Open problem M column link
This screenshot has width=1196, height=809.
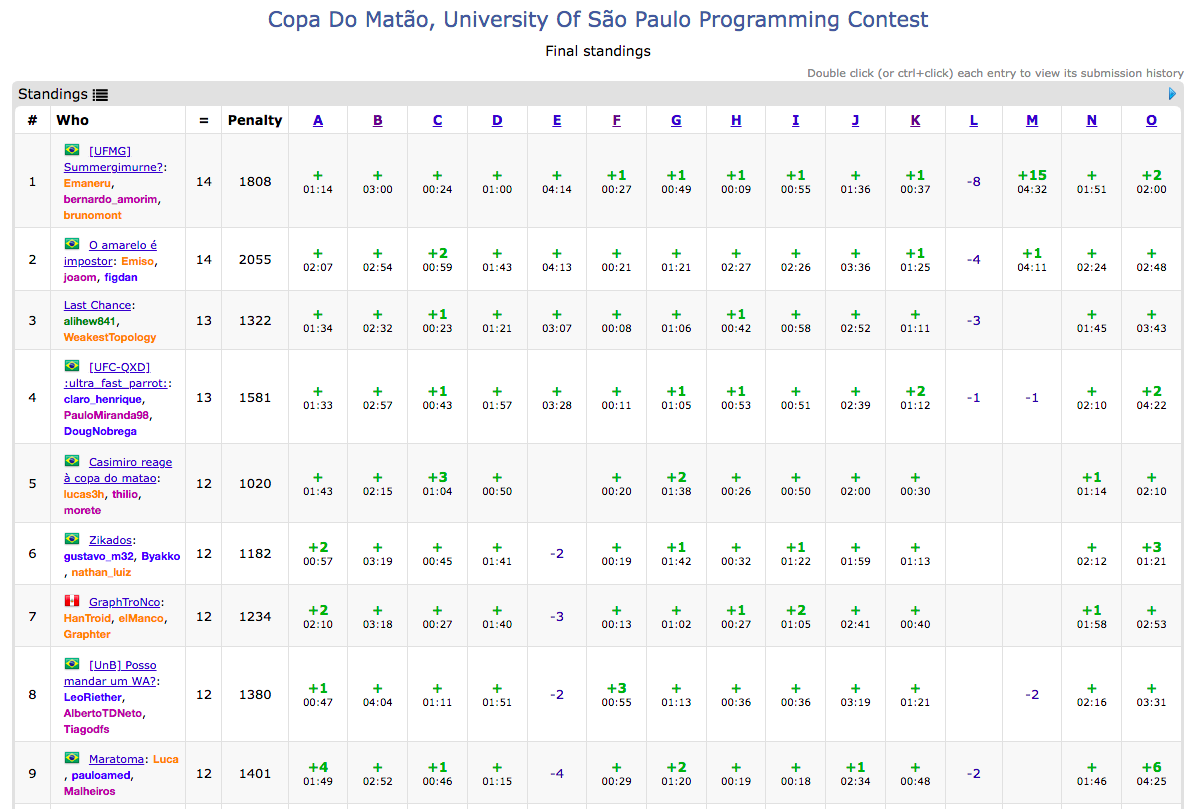tap(1032, 120)
